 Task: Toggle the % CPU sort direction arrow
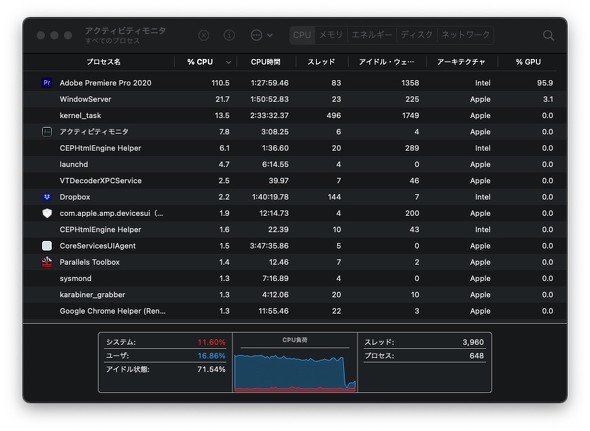click(228, 62)
